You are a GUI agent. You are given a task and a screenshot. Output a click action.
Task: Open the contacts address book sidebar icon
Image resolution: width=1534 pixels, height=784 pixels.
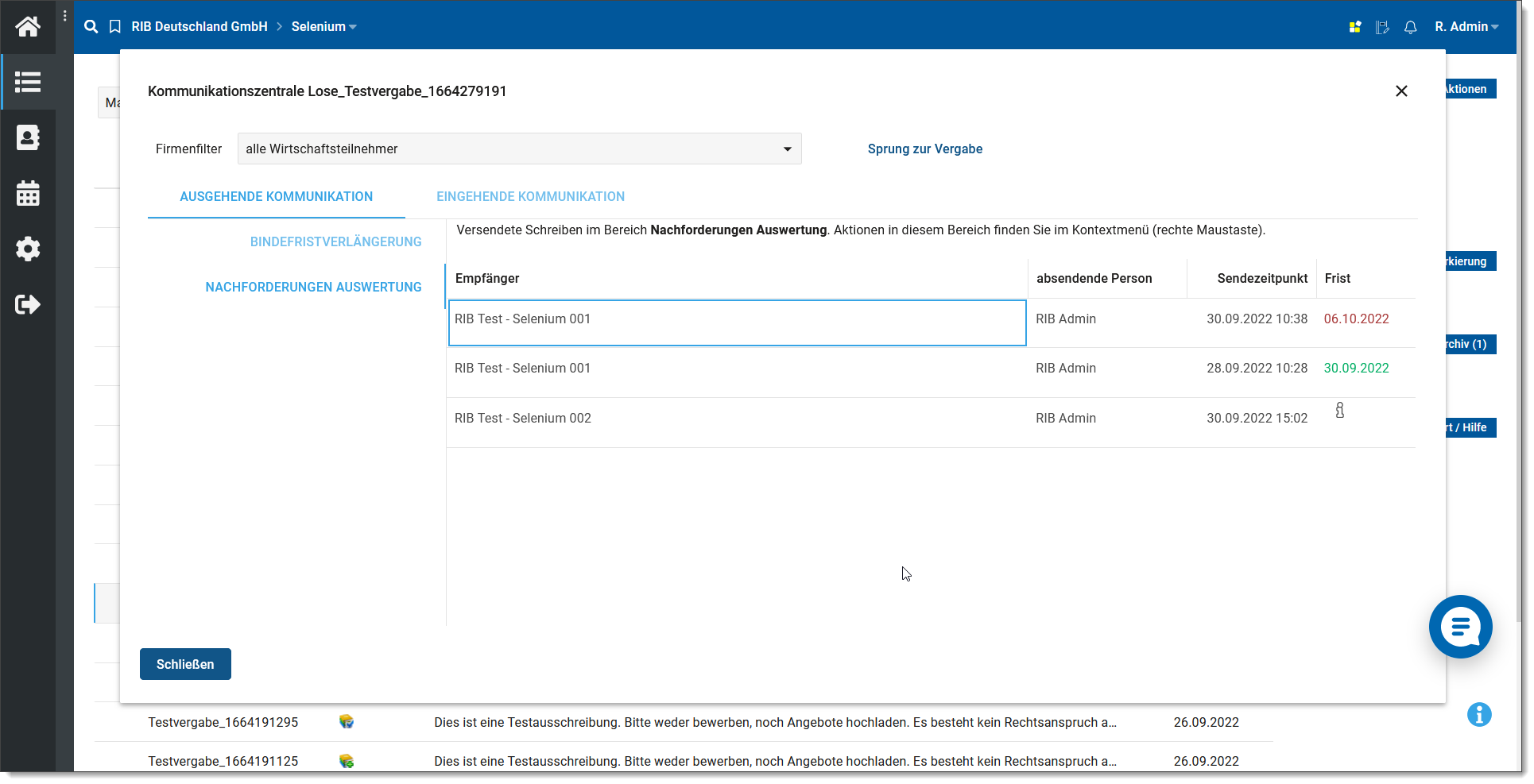pyautogui.click(x=28, y=137)
